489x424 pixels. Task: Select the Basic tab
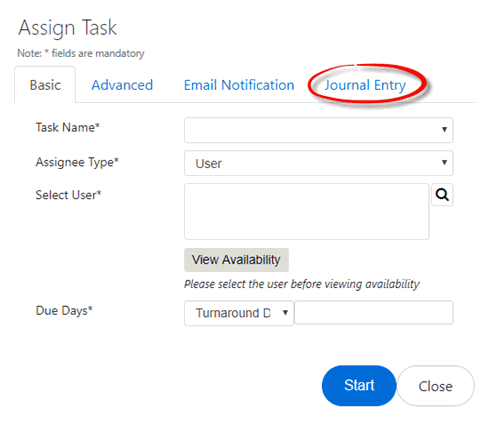45,85
